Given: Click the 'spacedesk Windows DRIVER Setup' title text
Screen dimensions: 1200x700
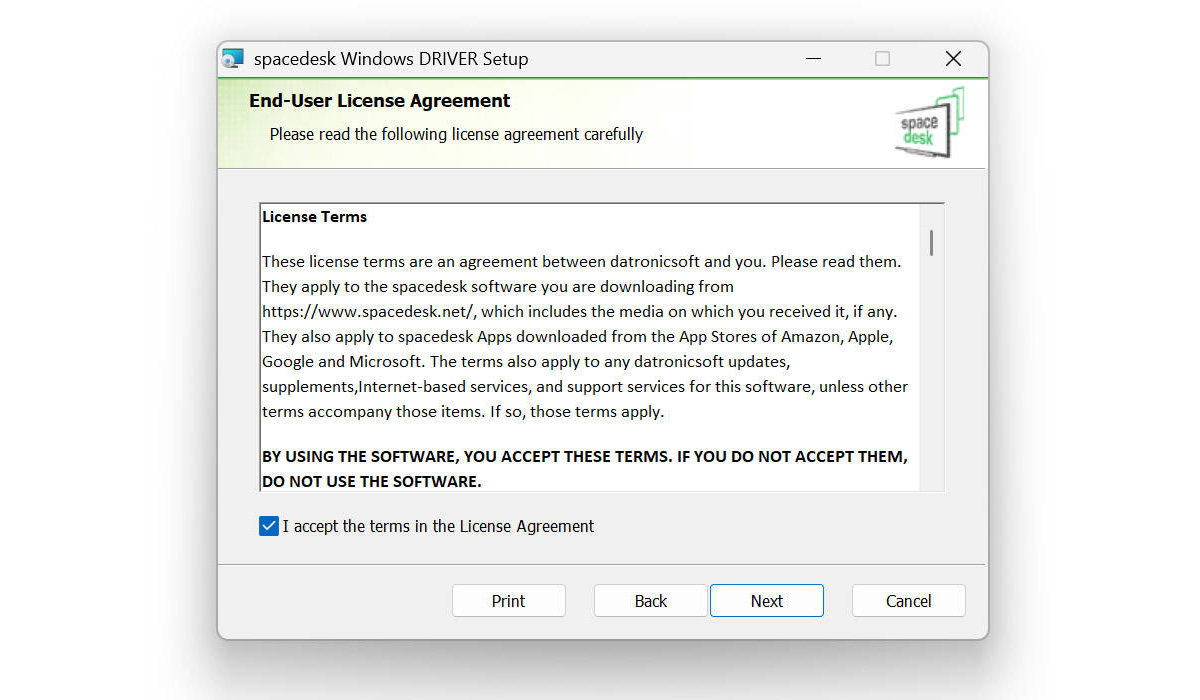Looking at the screenshot, I should tap(390, 59).
